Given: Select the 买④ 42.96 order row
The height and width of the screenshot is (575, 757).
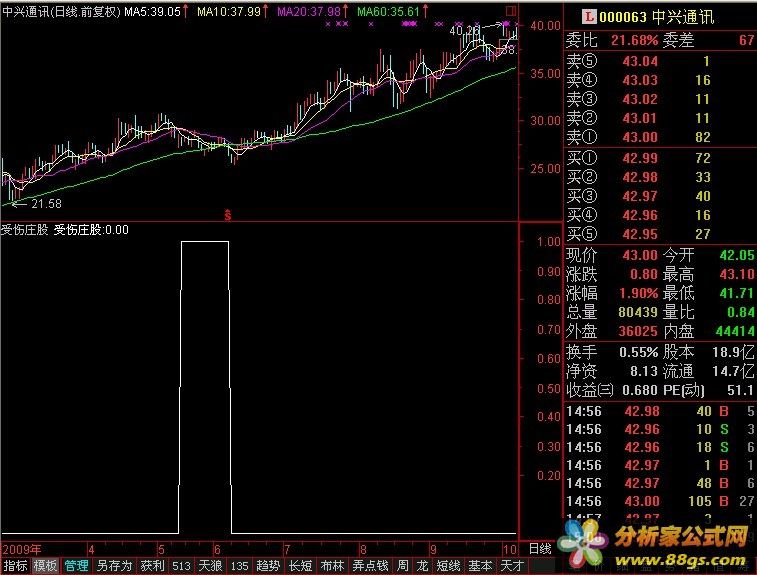Looking at the screenshot, I should point(659,215).
